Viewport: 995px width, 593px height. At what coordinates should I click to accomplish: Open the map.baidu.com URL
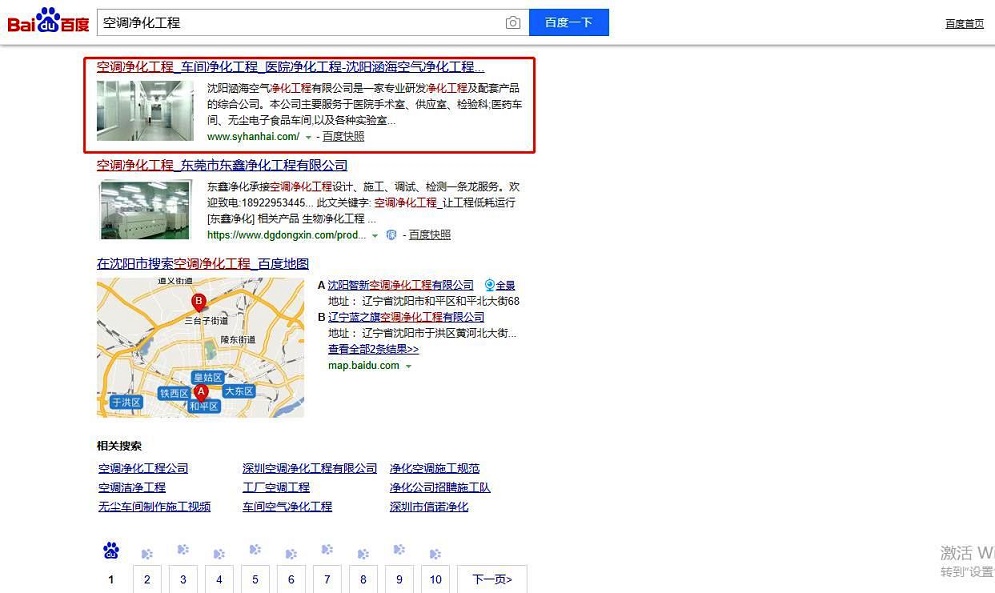point(364,366)
